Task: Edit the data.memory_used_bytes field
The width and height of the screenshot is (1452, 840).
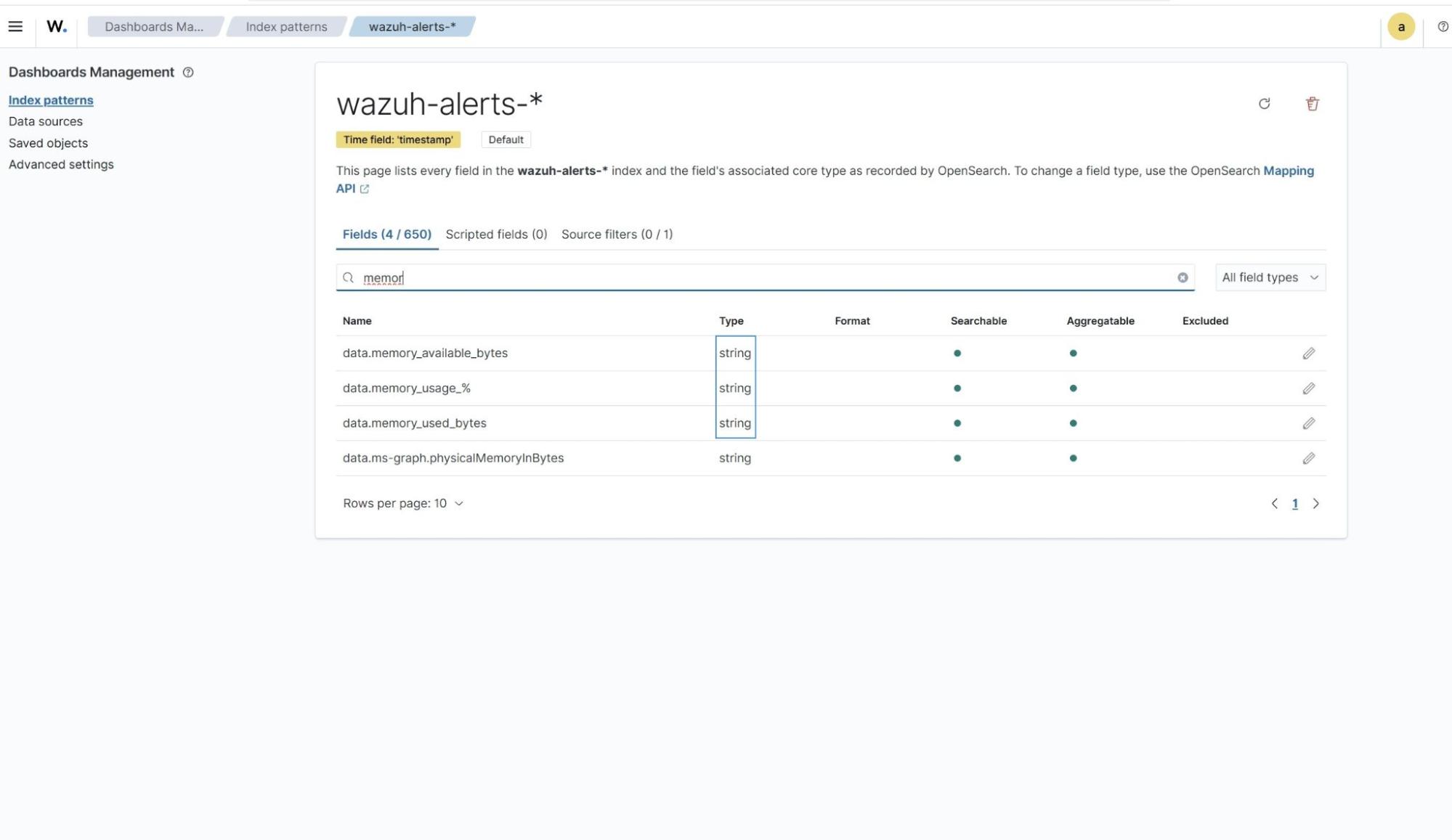Action: [x=1308, y=423]
